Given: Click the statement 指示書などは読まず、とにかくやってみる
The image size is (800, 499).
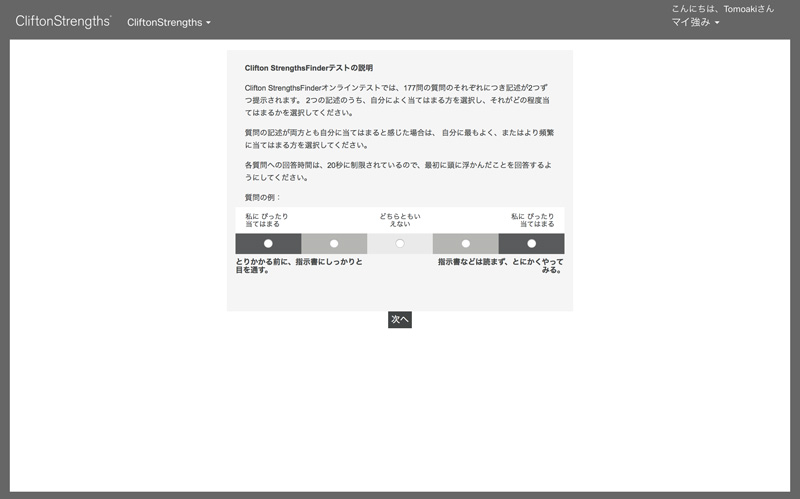Looking at the screenshot, I should point(501,266).
